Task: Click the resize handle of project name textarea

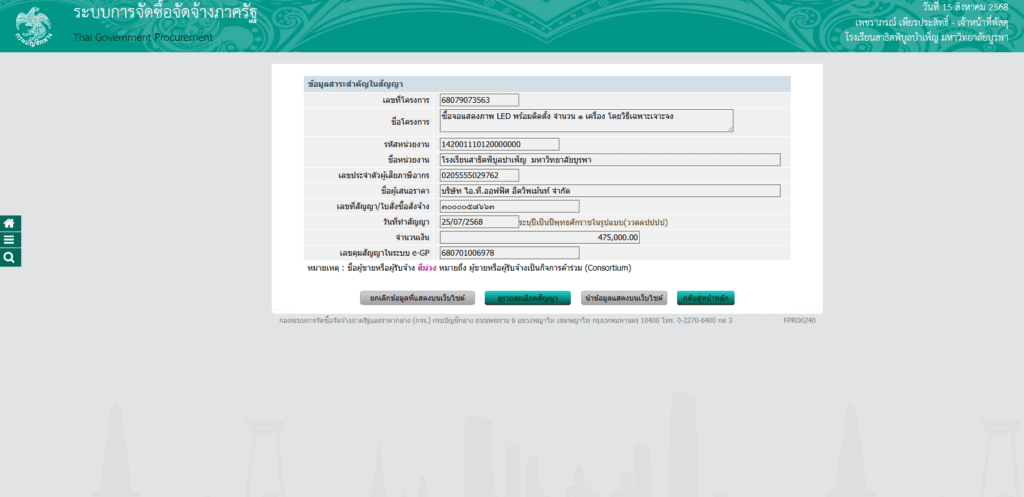Action: point(730,129)
